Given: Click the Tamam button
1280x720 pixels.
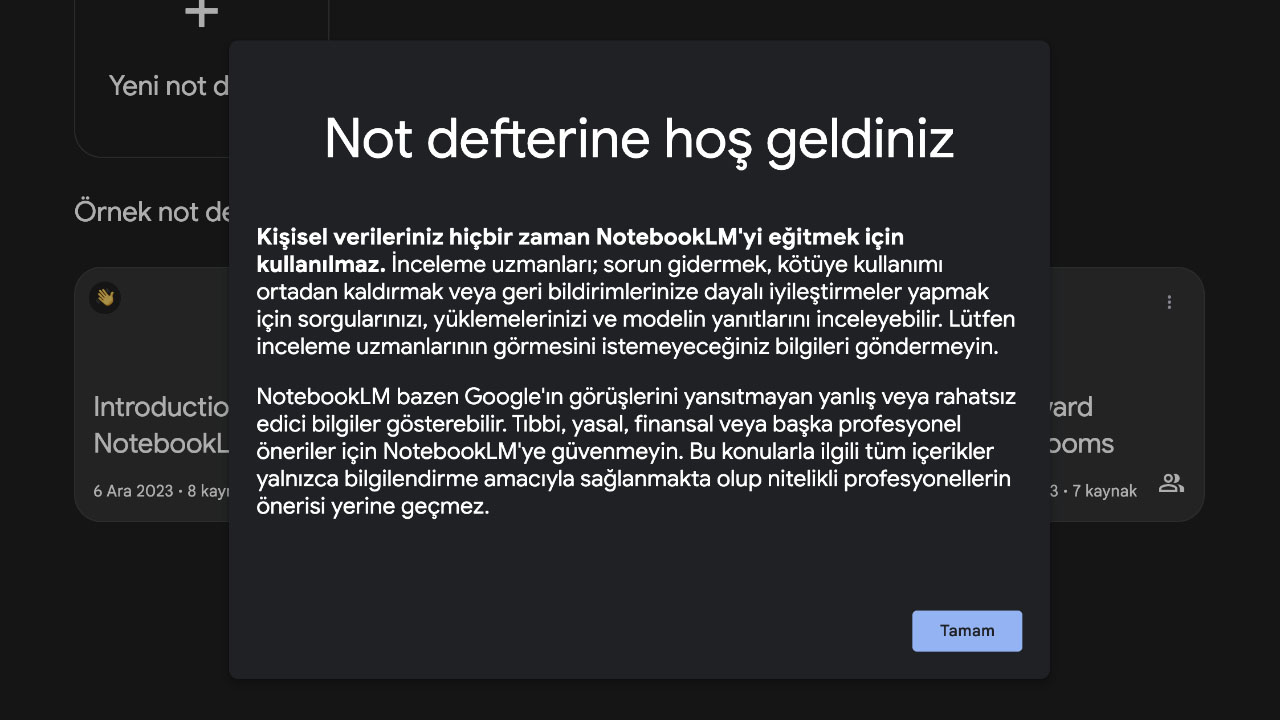Looking at the screenshot, I should pos(967,631).
